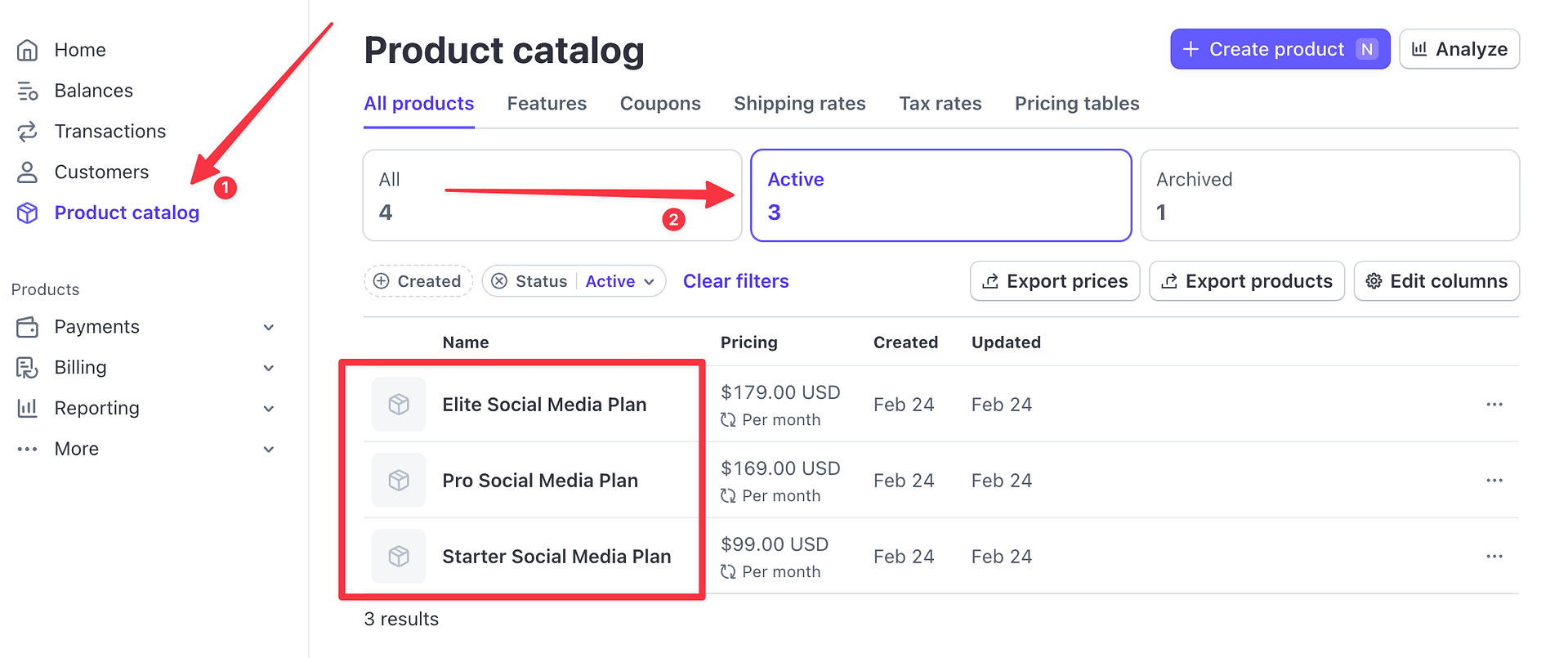Click the Payments wallet icon

tap(28, 327)
